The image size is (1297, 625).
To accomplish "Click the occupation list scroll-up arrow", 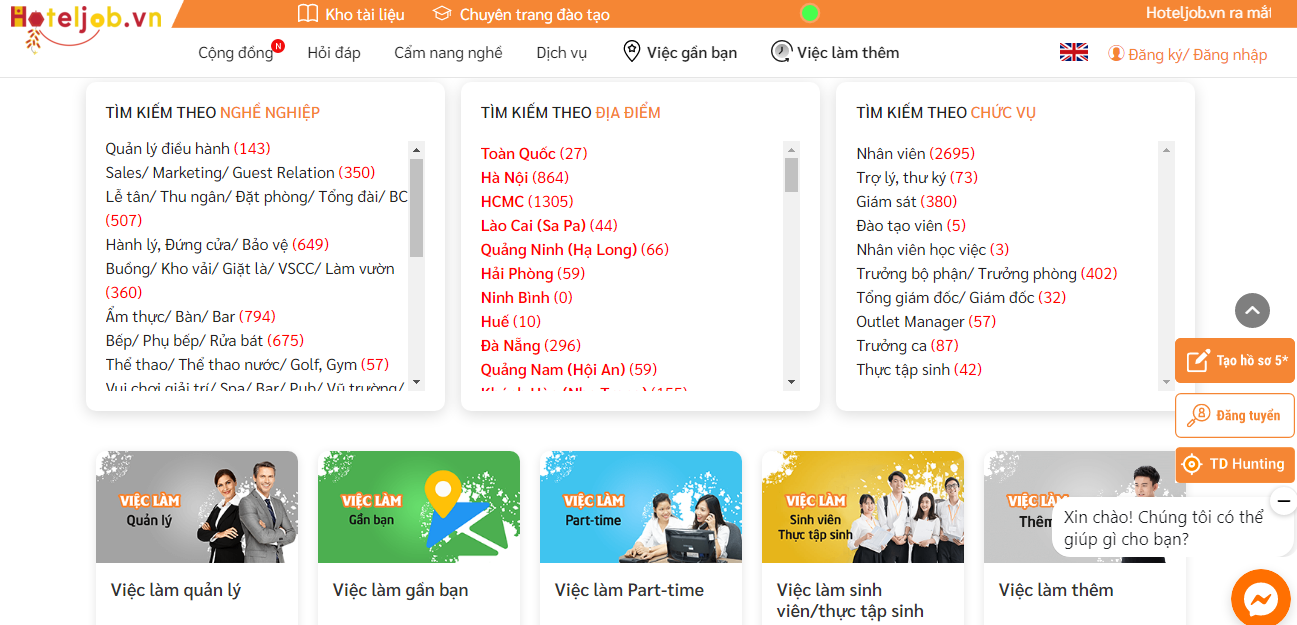I will coord(417,150).
